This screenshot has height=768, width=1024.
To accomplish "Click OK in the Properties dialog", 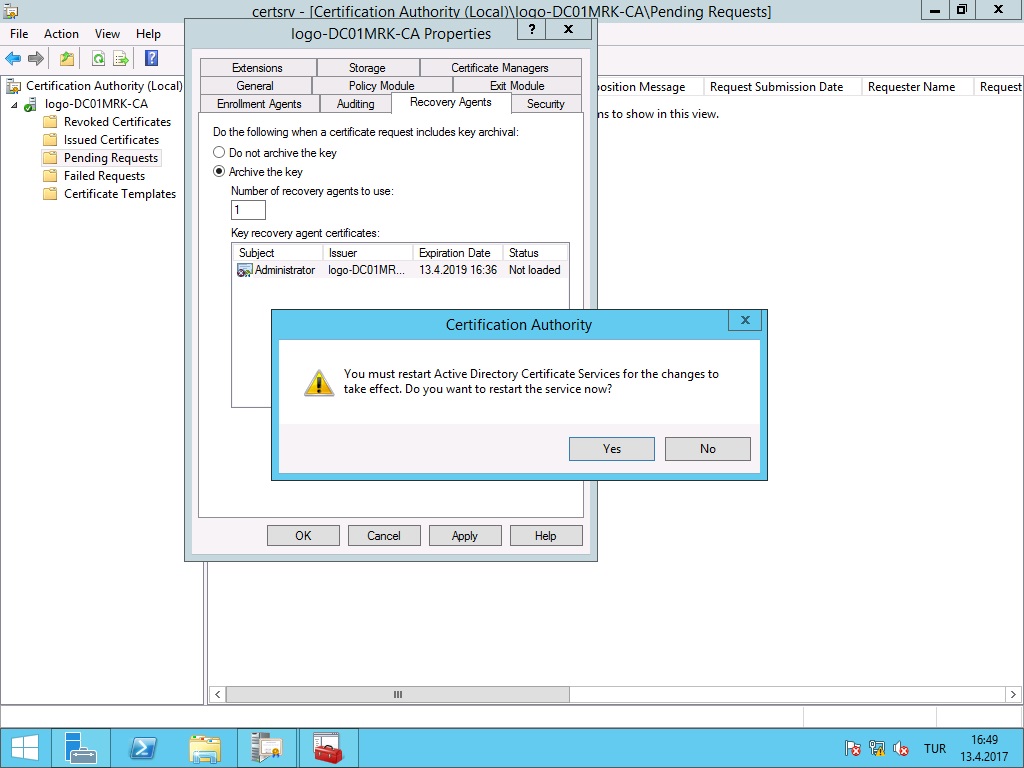I will pos(303,536).
